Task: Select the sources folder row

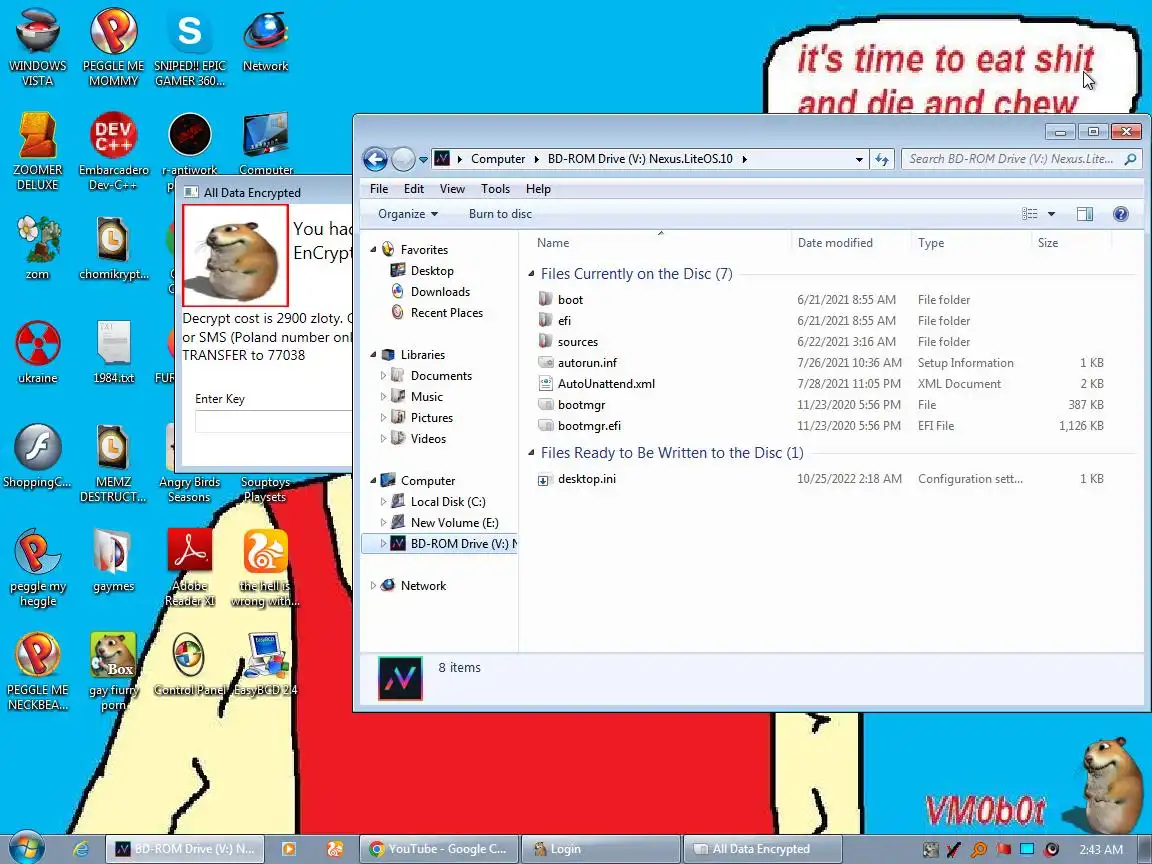Action: [823, 342]
